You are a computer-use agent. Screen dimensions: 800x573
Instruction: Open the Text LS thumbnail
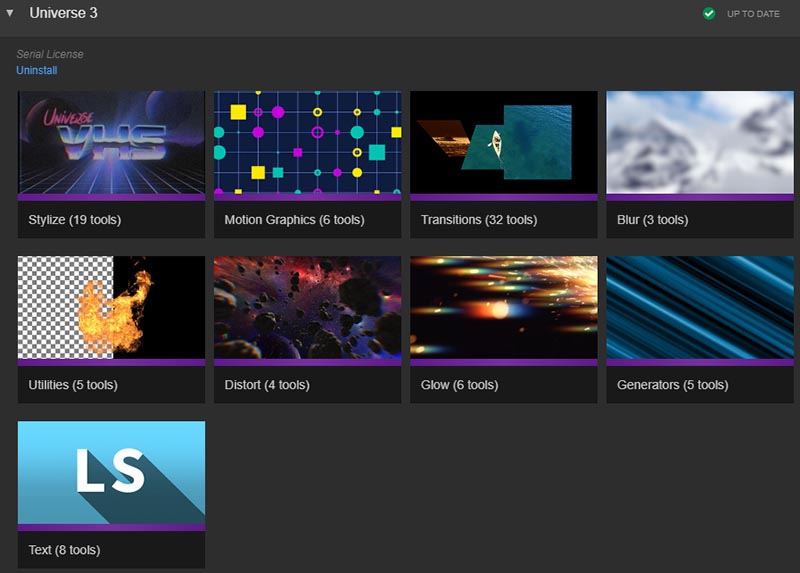pyautogui.click(x=111, y=472)
